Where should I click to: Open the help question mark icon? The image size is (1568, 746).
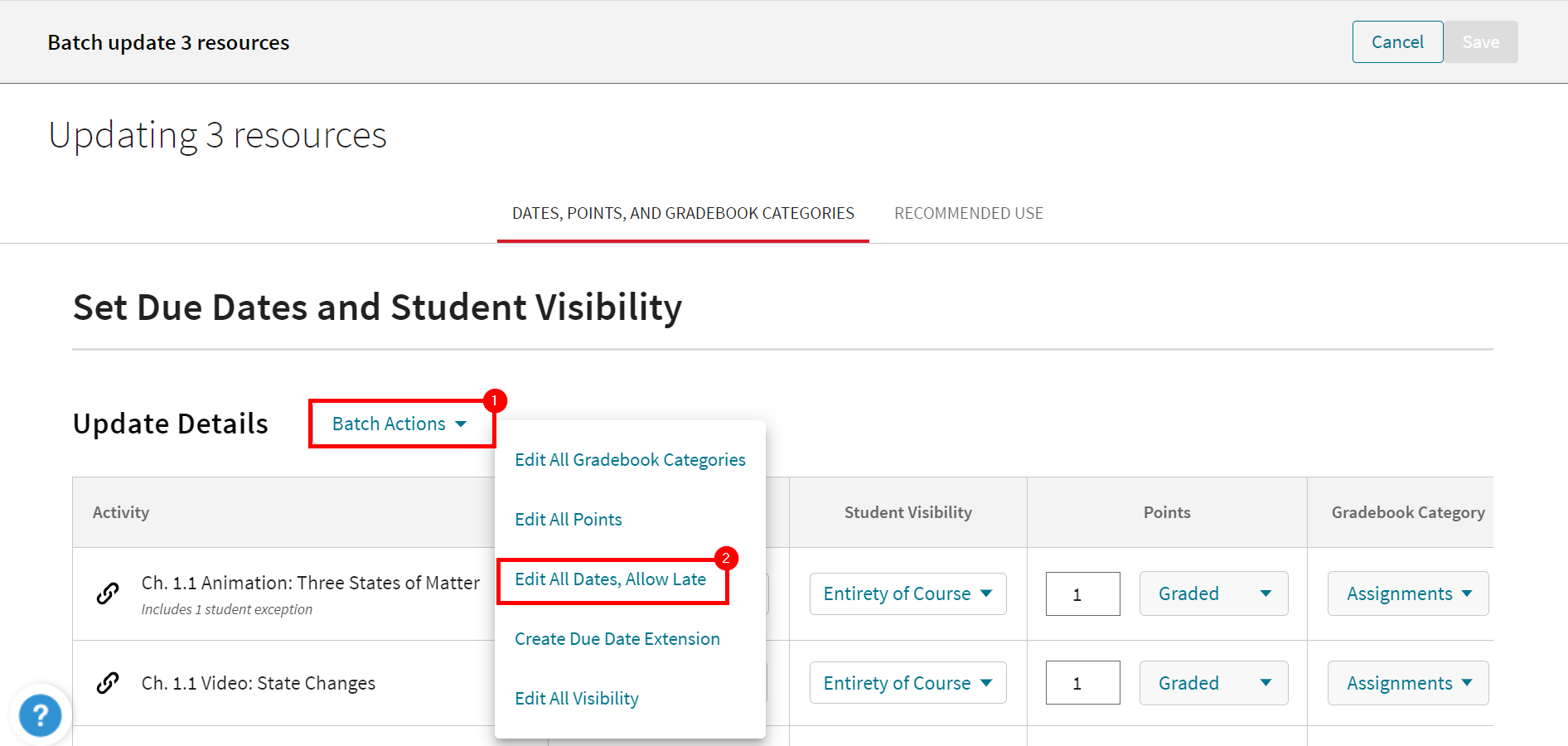(40, 715)
